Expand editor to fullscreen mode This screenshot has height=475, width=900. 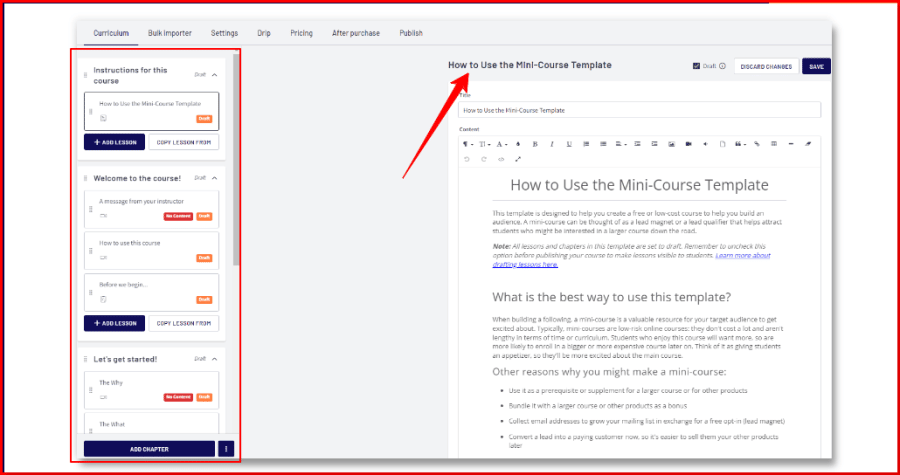[518, 159]
